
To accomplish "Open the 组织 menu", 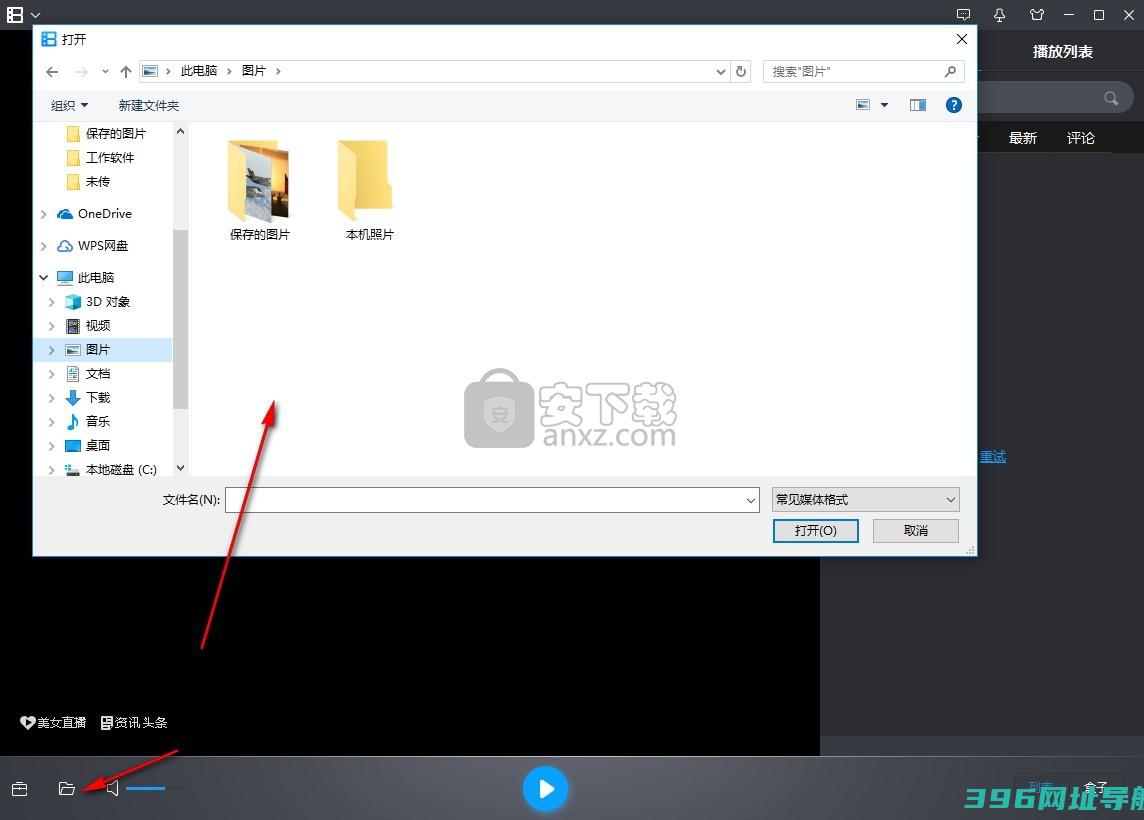I will [x=69, y=105].
